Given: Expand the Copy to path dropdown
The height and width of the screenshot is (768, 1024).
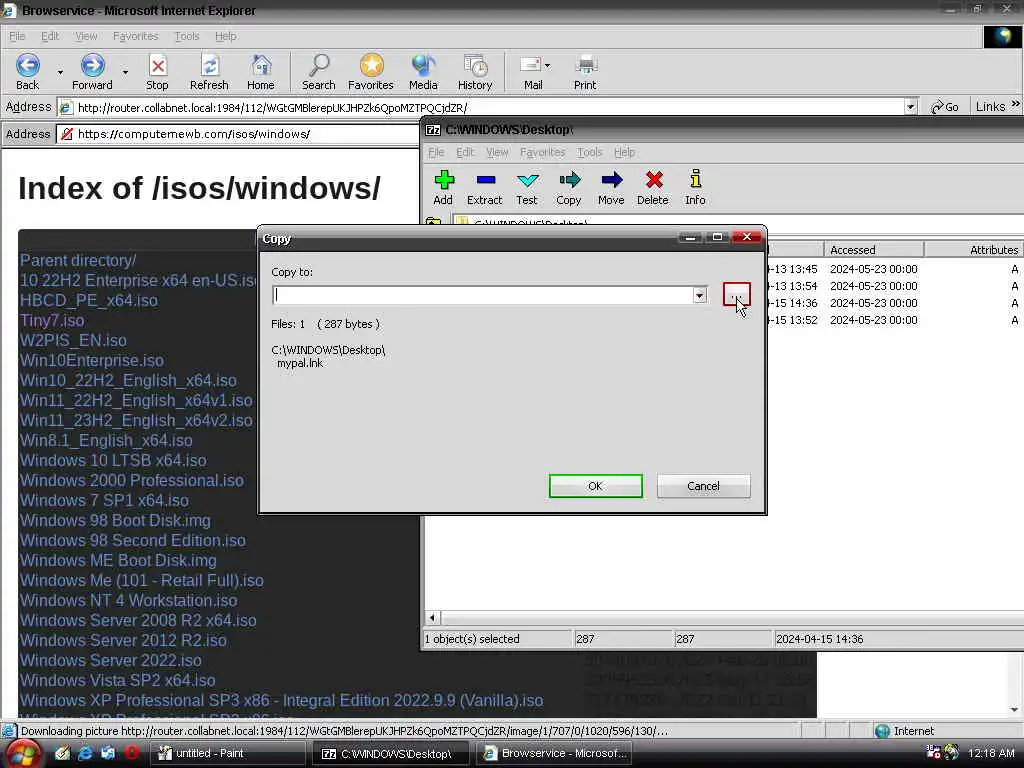Looking at the screenshot, I should click(x=699, y=295).
